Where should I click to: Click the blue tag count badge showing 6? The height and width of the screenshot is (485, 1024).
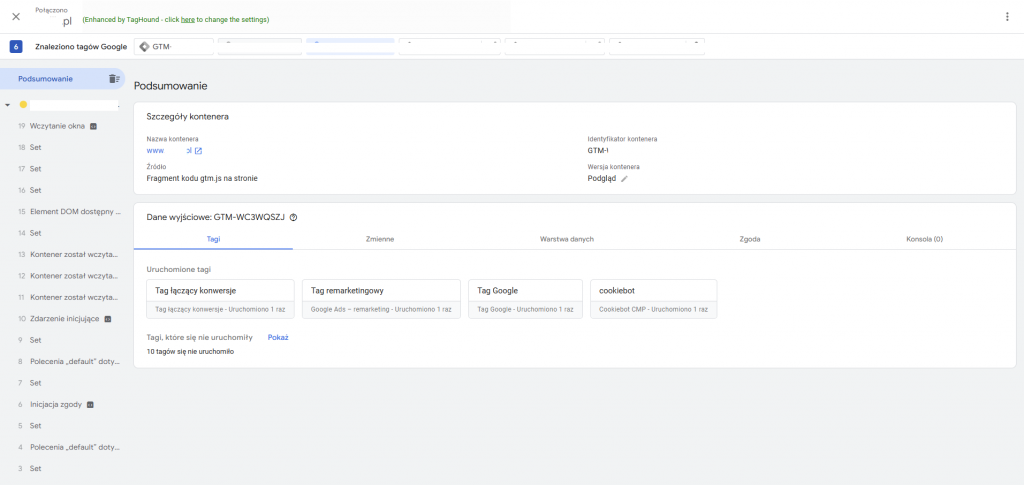tap(16, 46)
